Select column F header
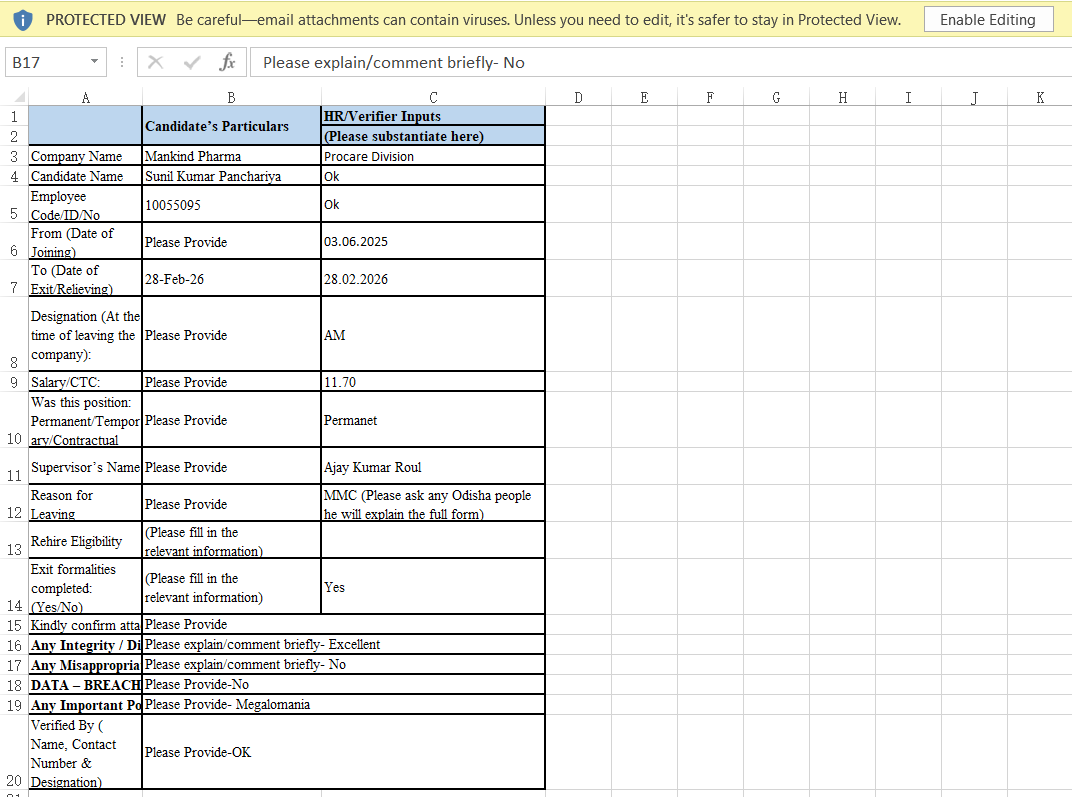This screenshot has height=797, width=1072. [710, 97]
